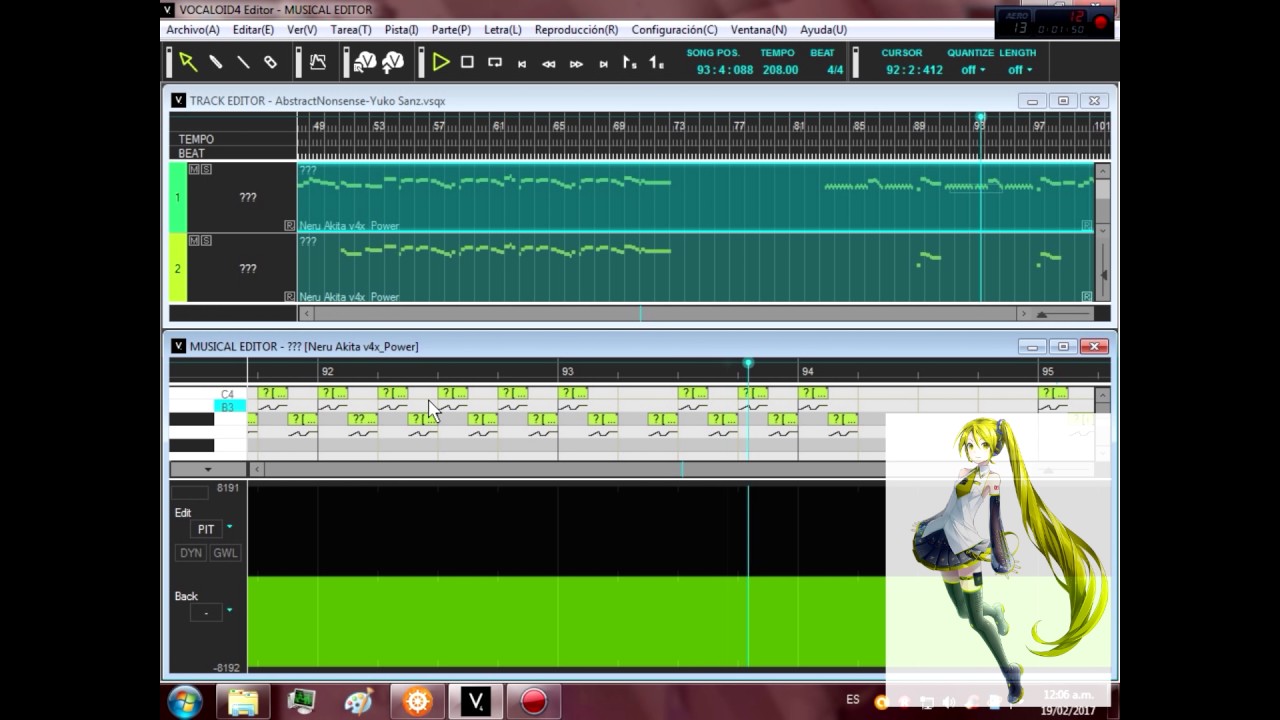1280x720 pixels.
Task: Open the Letra(L) menu
Action: 503,30
